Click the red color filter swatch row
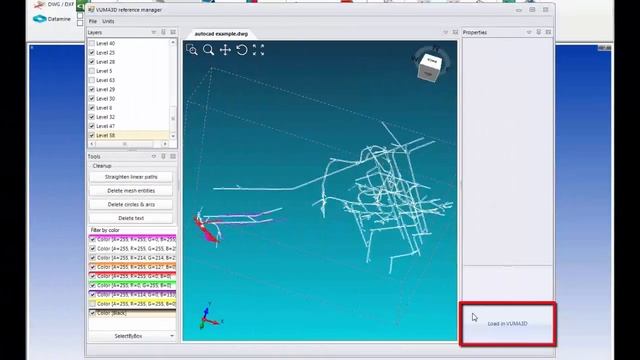 (x=132, y=276)
